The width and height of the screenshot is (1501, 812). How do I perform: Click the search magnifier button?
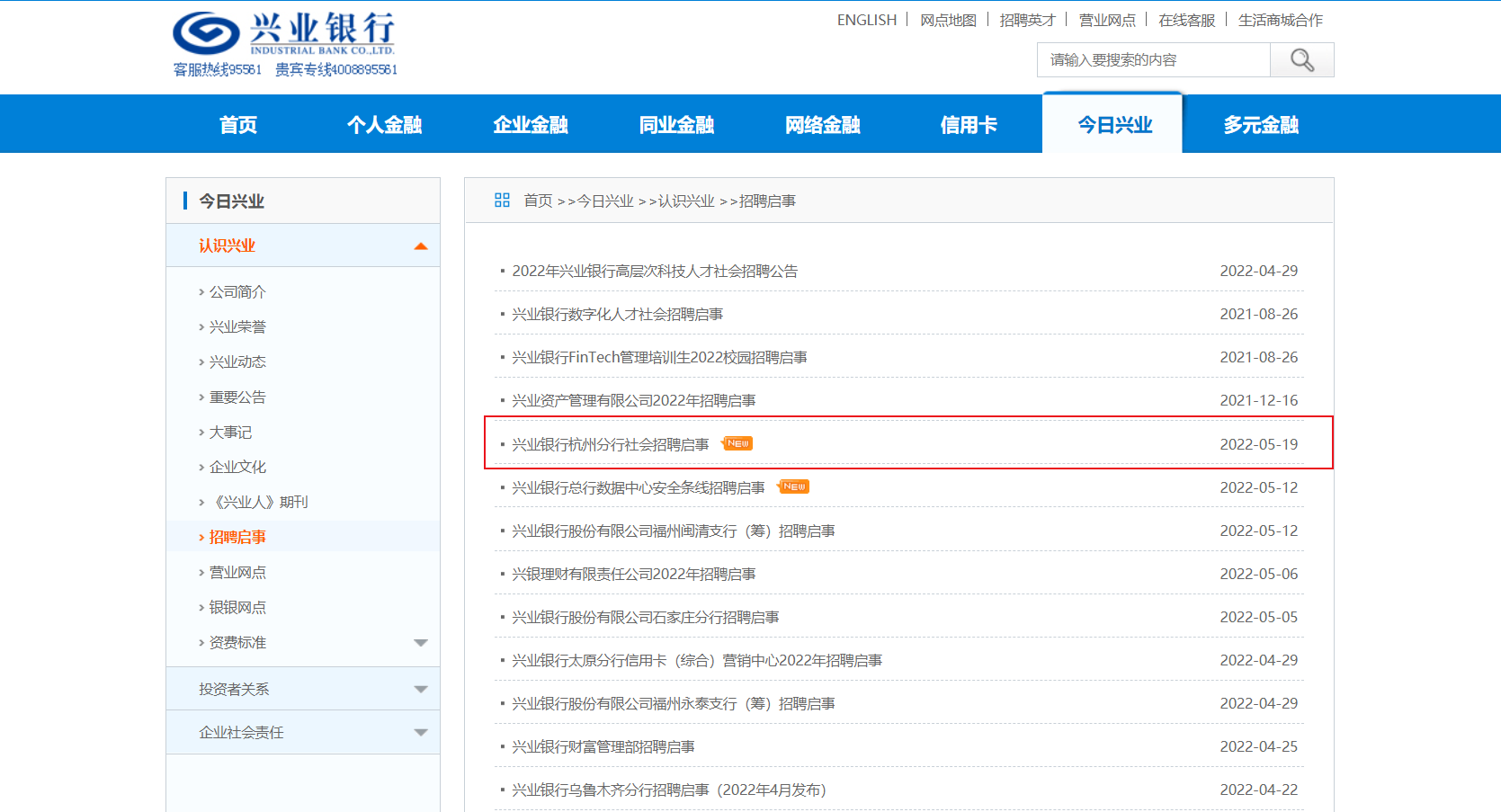(x=1301, y=60)
